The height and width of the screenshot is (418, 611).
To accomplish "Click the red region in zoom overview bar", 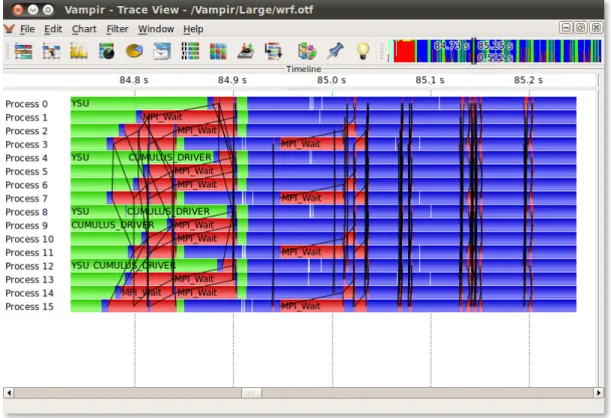I will (404, 51).
